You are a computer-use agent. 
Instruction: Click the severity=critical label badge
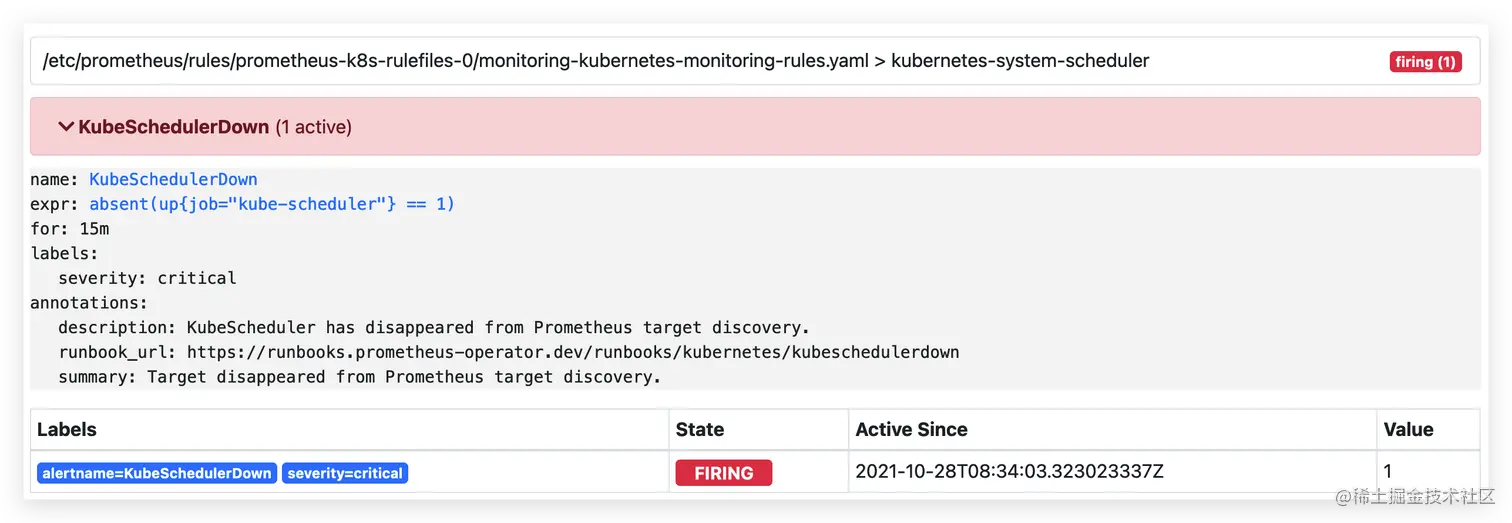(x=345, y=473)
